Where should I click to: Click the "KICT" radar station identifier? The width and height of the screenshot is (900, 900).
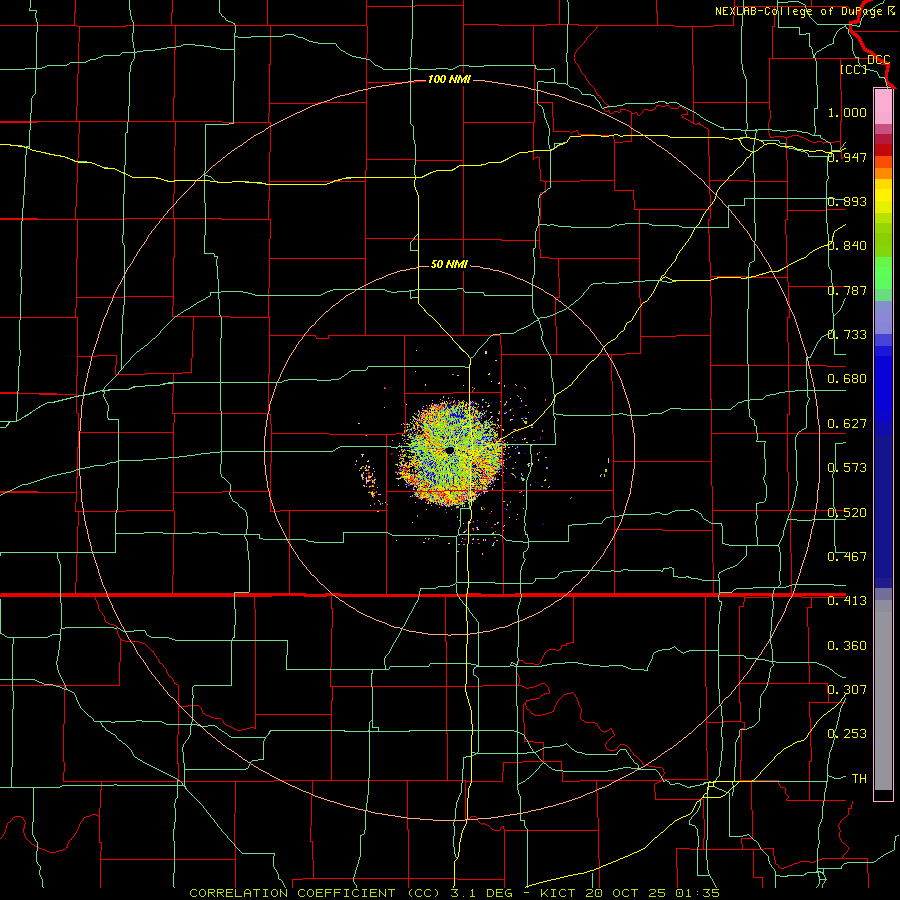tap(560, 893)
